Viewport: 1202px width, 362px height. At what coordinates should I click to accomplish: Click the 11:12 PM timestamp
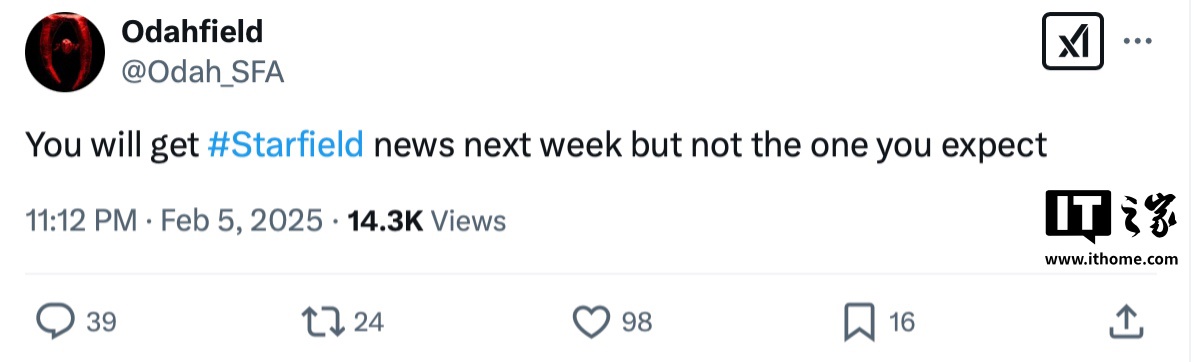[x=80, y=221]
